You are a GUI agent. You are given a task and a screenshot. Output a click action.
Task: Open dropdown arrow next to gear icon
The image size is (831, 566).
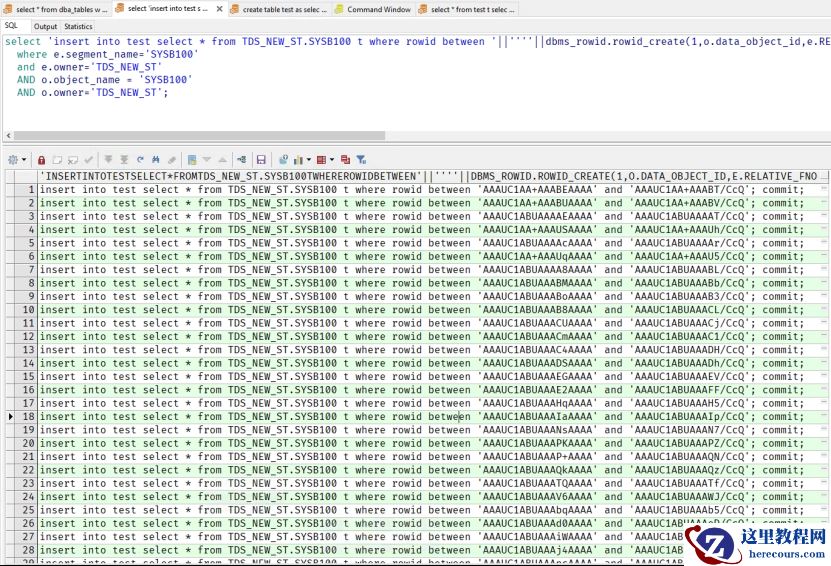click(24, 160)
